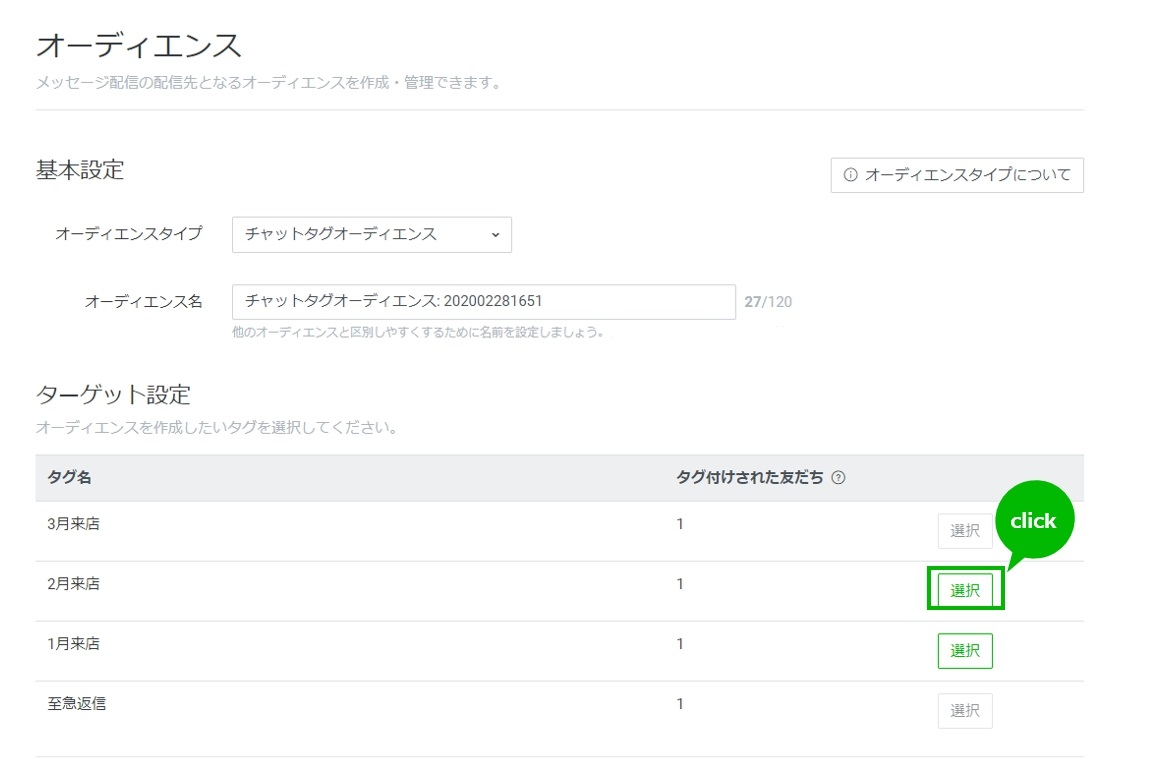Focus the オーディエンス名 text field
Viewport: 1168px width, 777px height.
[x=483, y=302]
